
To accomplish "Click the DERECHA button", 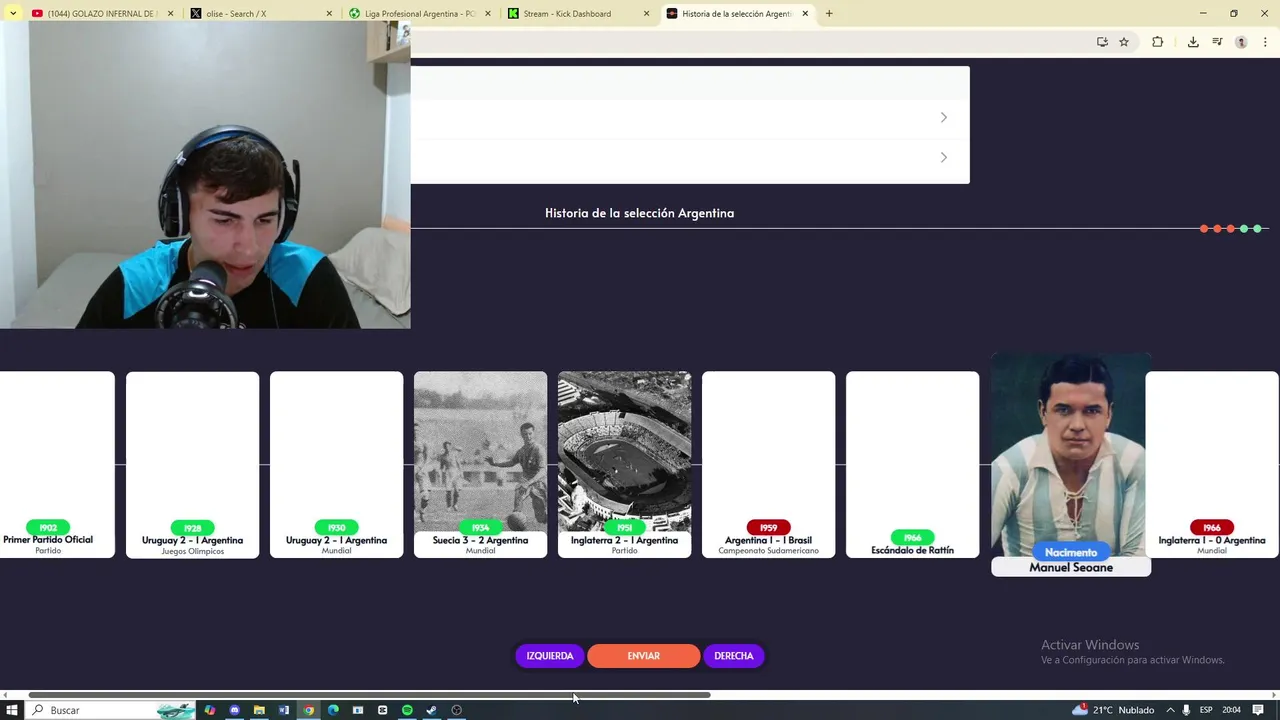I will (733, 656).
